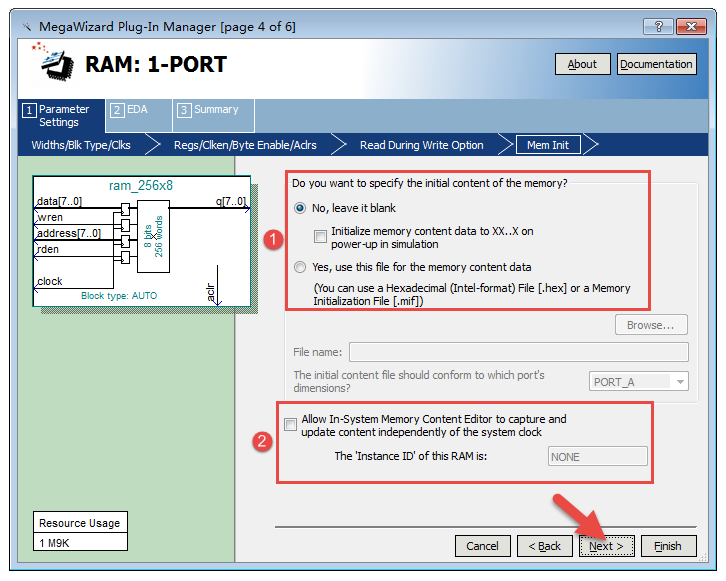Click the '1 M9K' resource usage value
The image size is (726, 581).
tap(80, 542)
